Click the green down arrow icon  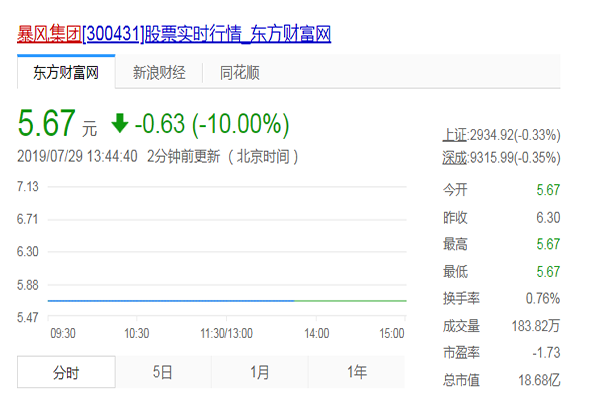click(120, 123)
